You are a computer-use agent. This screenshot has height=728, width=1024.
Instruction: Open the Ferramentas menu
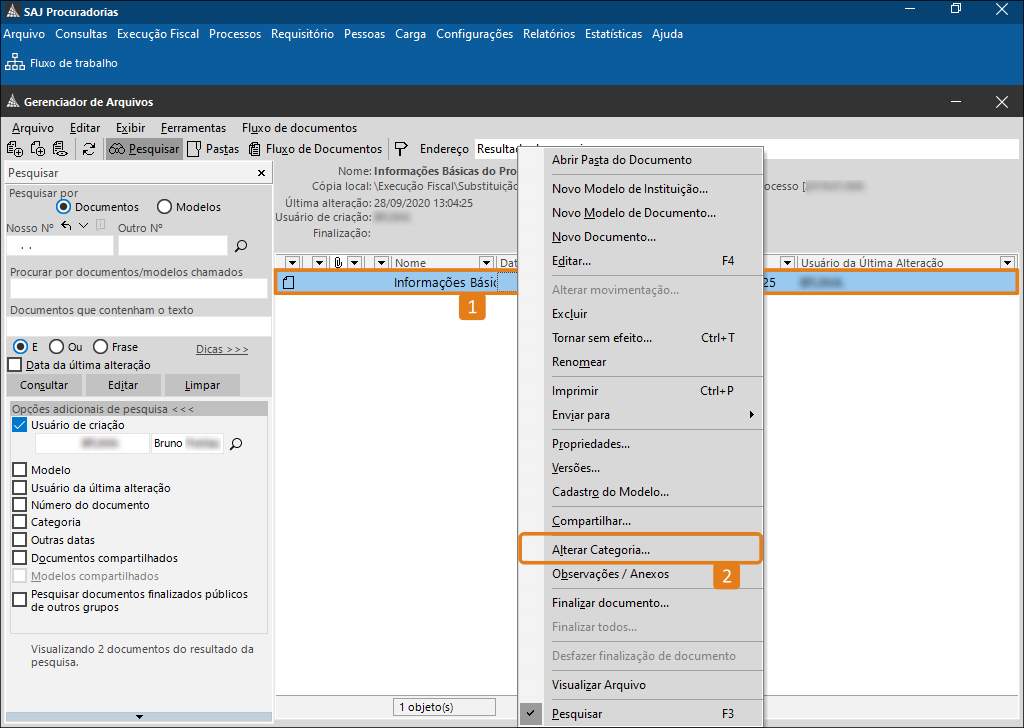[193, 128]
